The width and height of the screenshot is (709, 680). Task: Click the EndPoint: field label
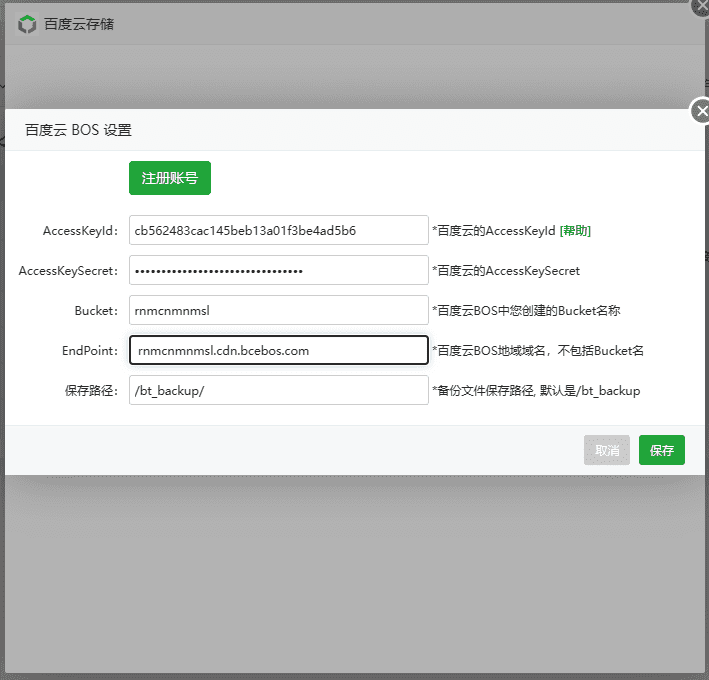pos(90,350)
